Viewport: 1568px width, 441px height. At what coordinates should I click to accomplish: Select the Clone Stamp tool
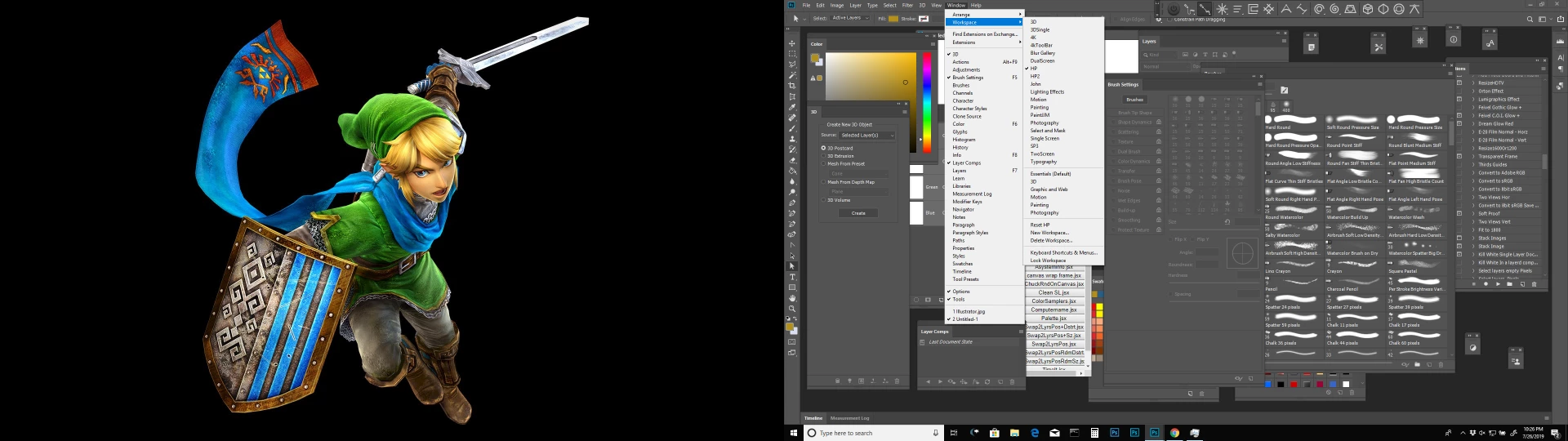[x=791, y=139]
